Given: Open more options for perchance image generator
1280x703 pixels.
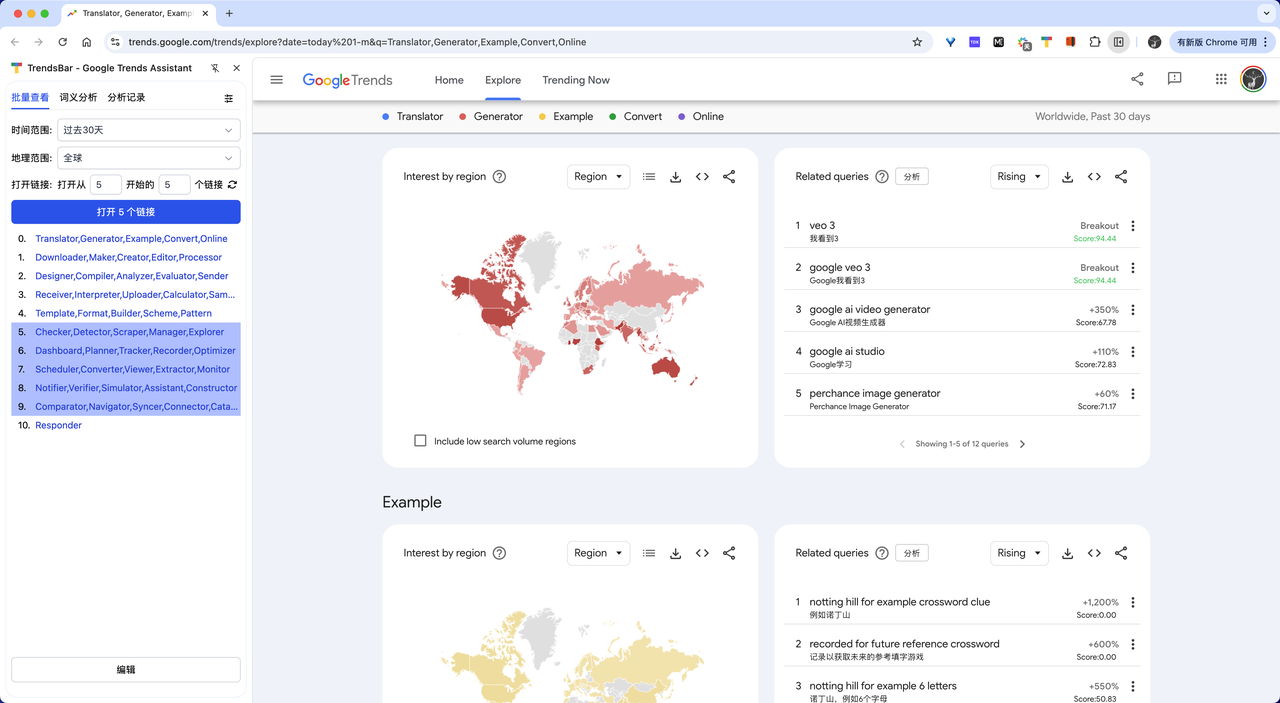Looking at the screenshot, I should tap(1133, 394).
